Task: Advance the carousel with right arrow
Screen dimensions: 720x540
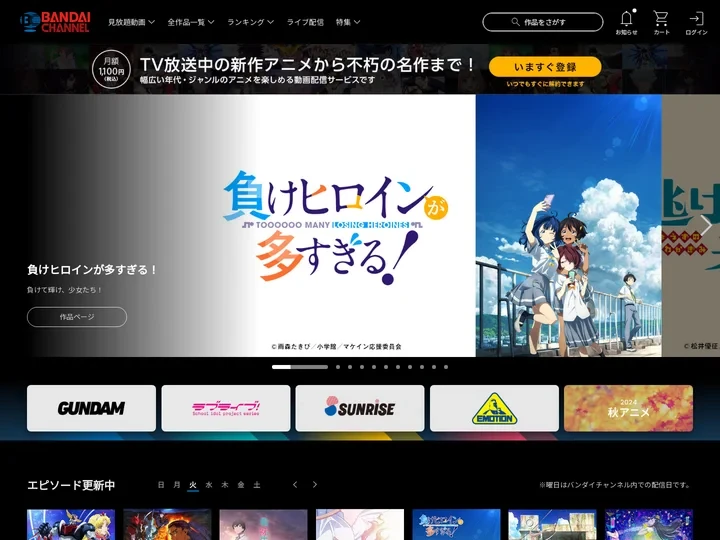Action: (x=706, y=225)
